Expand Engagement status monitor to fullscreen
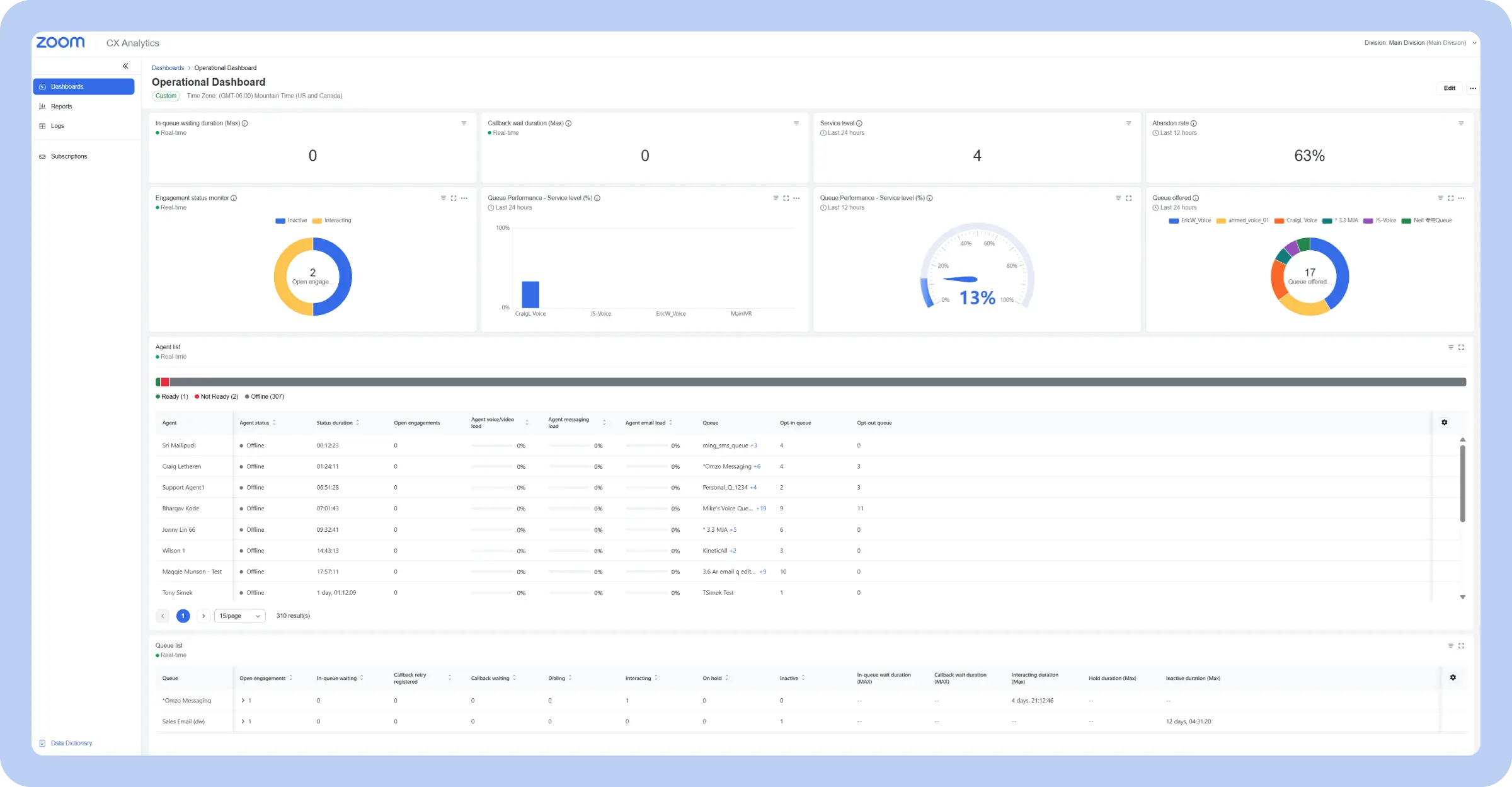This screenshot has height=787, width=1512. tap(454, 198)
